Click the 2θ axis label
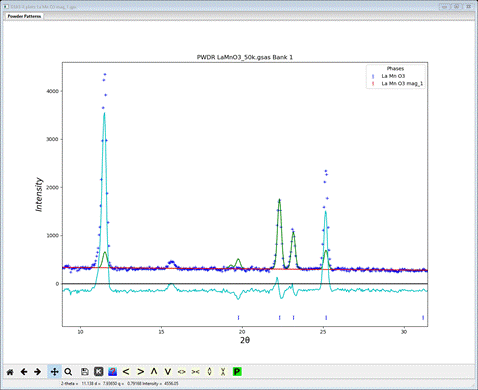 (x=245, y=340)
